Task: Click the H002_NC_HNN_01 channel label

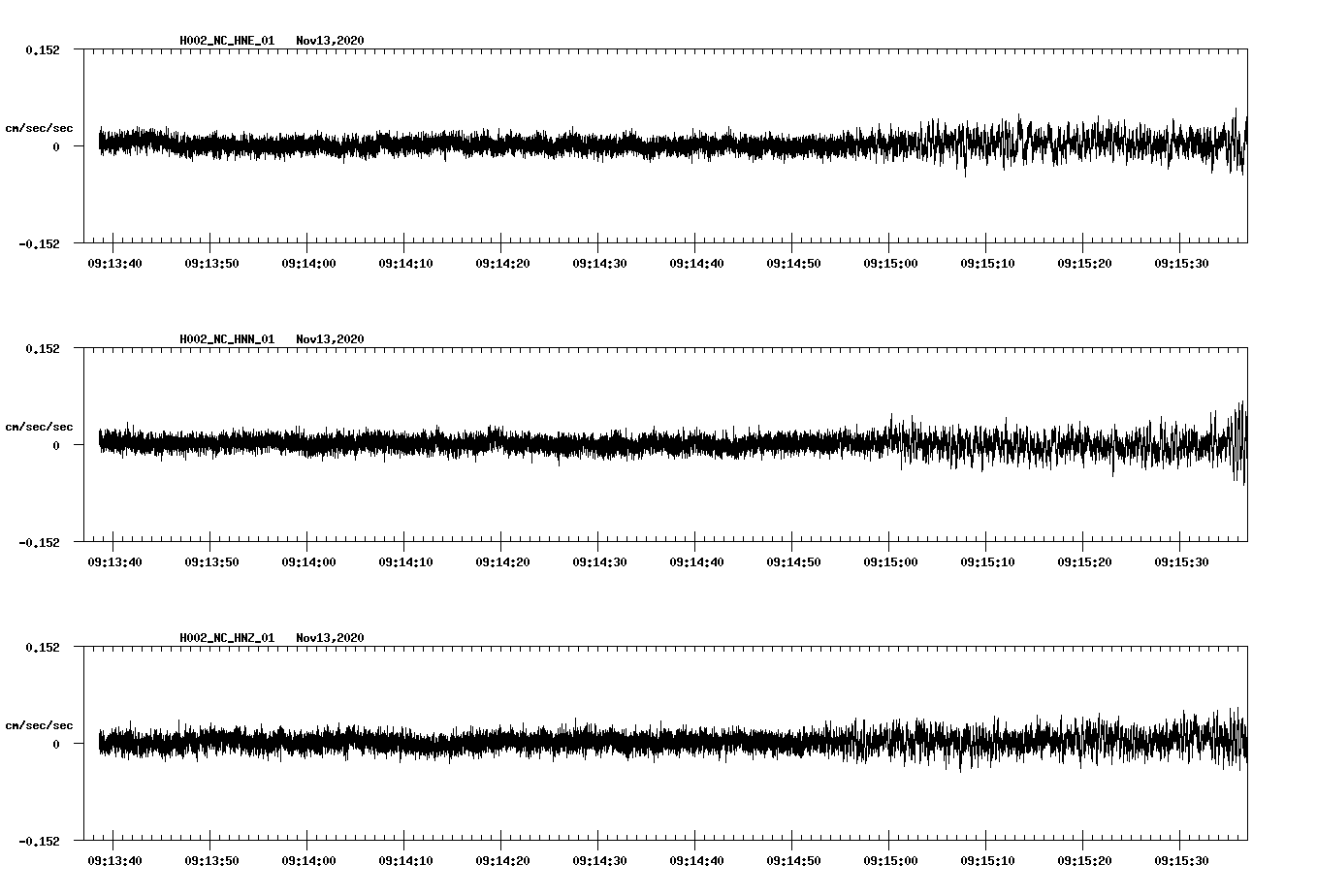Action: [x=226, y=338]
